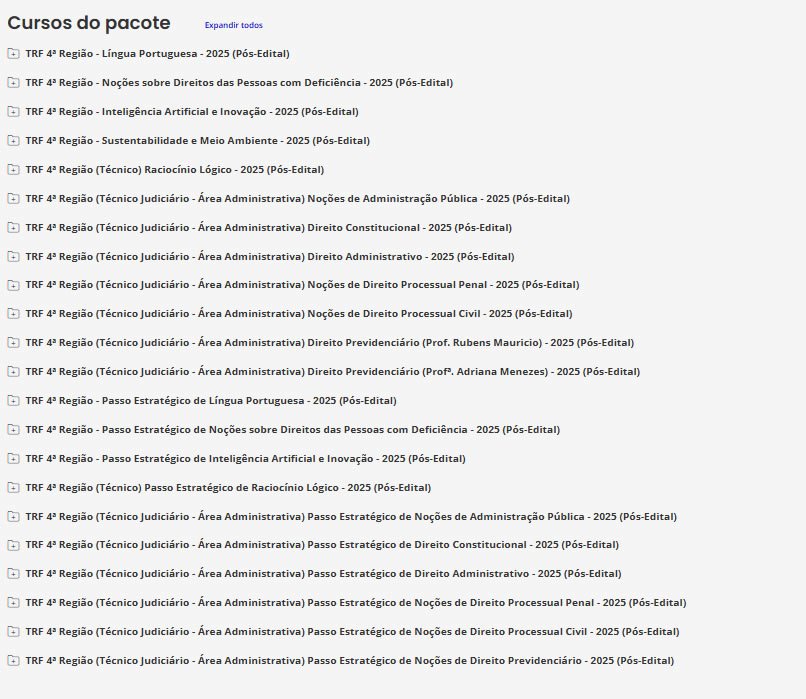Expand plus icon for Passo Estratégico de Direito Constitucional

[12, 545]
